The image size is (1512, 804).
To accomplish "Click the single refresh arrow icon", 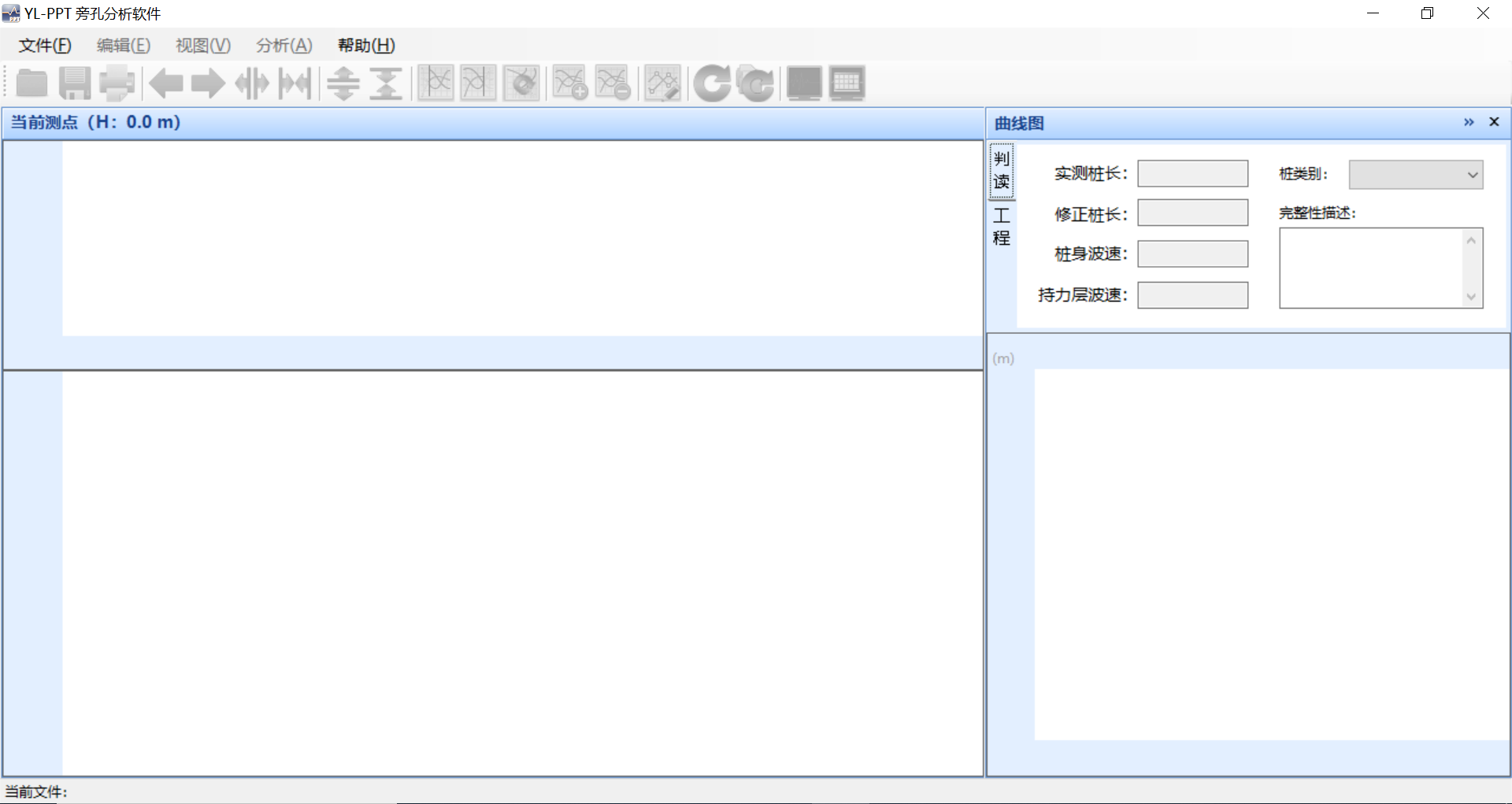I will 713,83.
